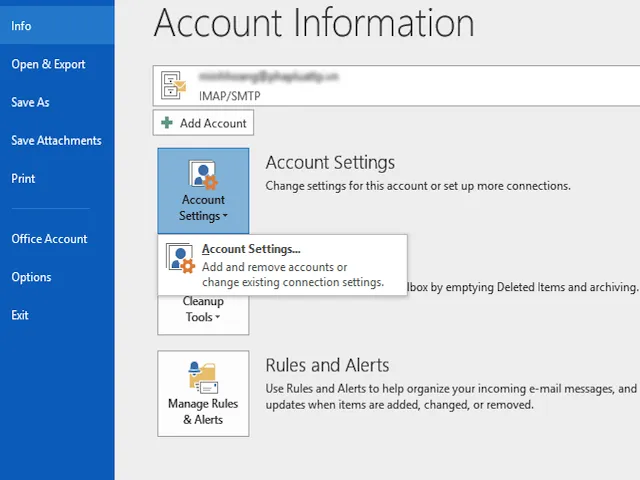This screenshot has height=480, width=640.
Task: Click the 'Manage Rules & Alerts' button label
Action: click(203, 411)
